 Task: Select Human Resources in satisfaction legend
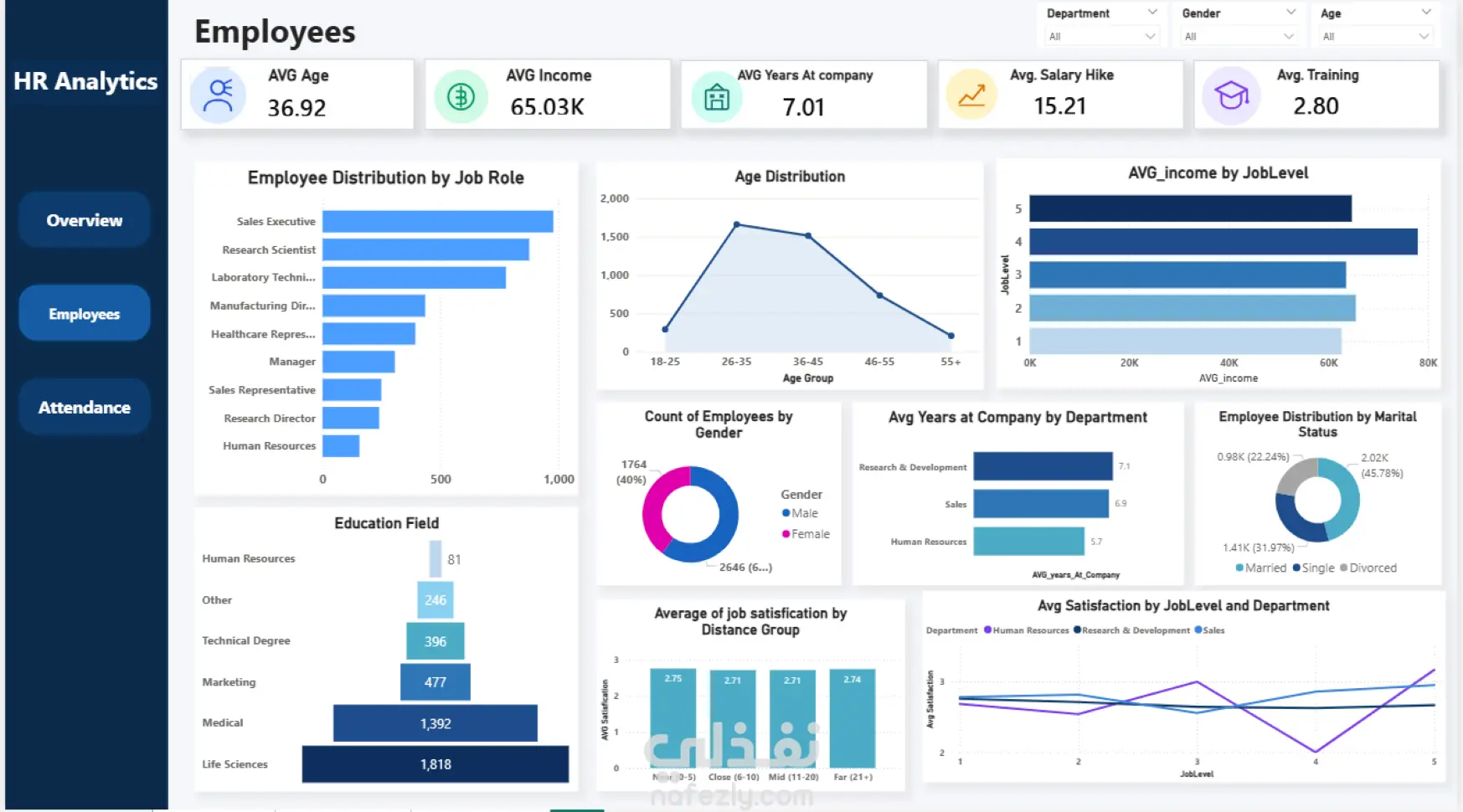tap(1026, 630)
